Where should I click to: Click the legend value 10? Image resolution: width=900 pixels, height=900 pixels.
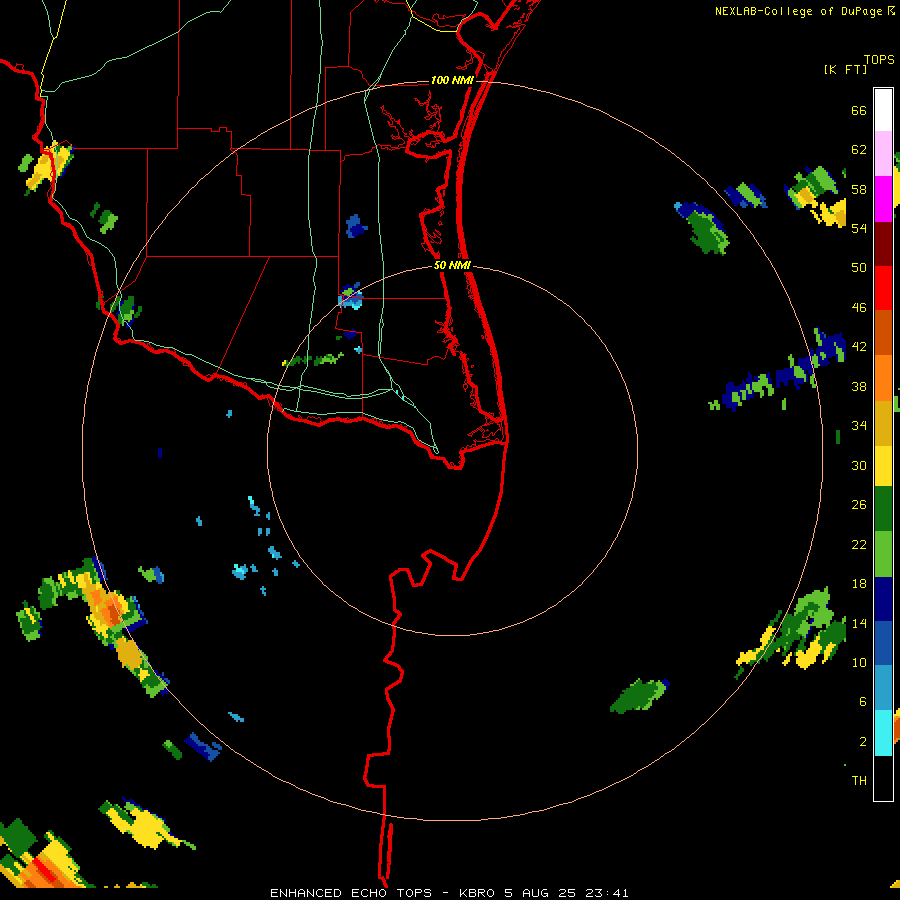click(859, 662)
